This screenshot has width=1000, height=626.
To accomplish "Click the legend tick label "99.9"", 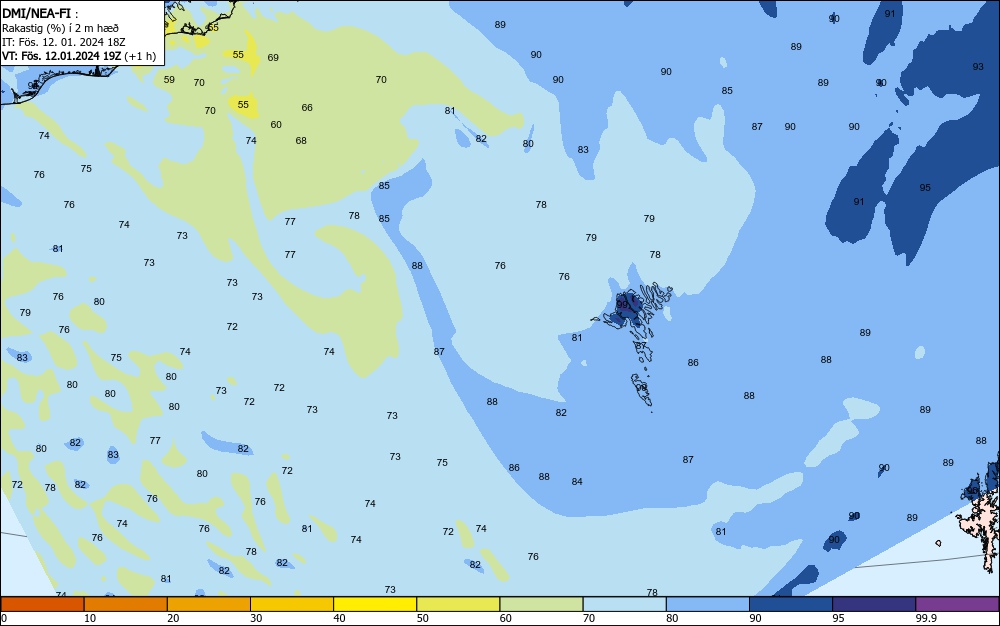I will tap(926, 618).
